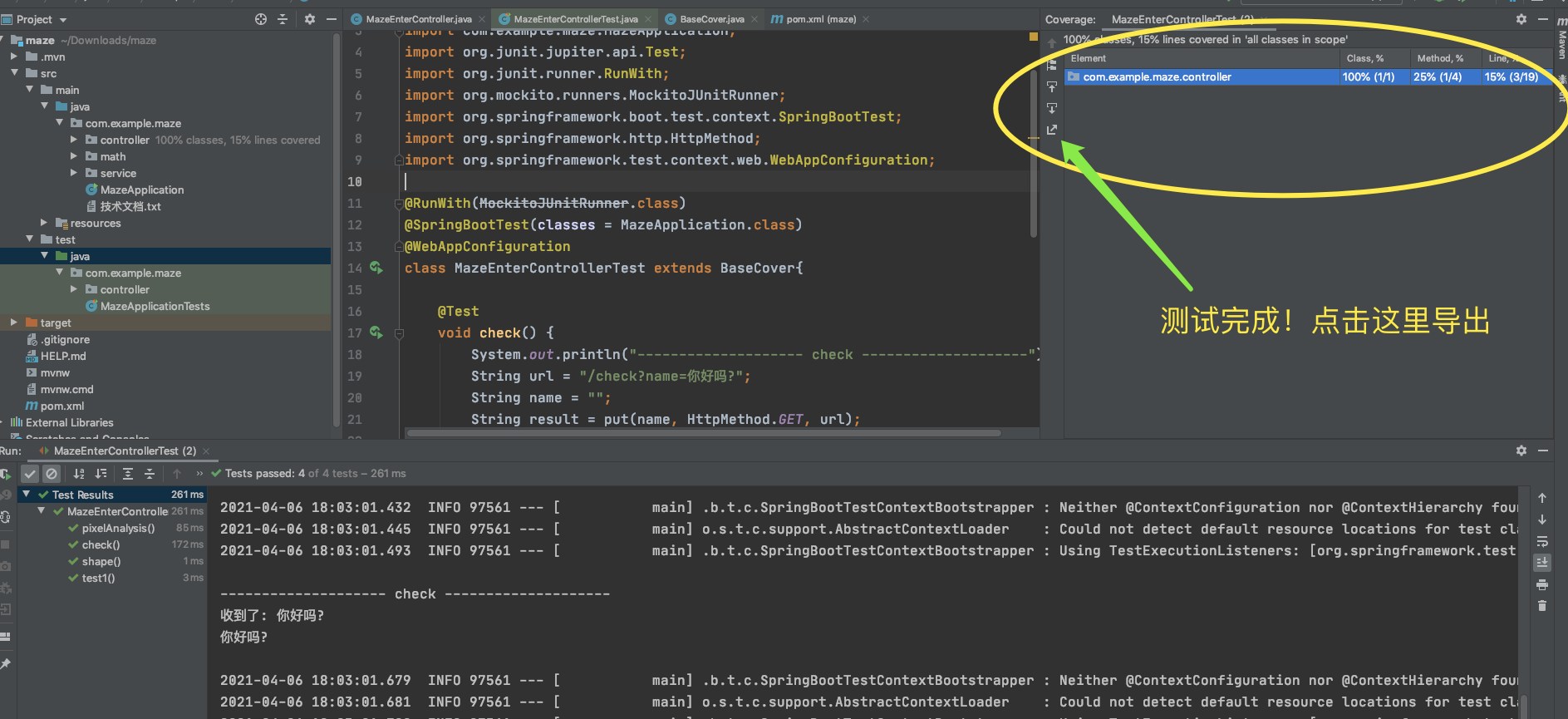Click locate file target icon in Project panel
Image resolution: width=1568 pixels, height=719 pixels.
pyautogui.click(x=261, y=19)
